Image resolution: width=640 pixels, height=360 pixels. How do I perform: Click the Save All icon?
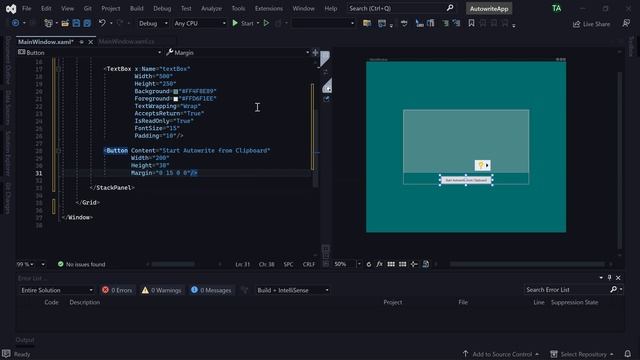click(87, 23)
